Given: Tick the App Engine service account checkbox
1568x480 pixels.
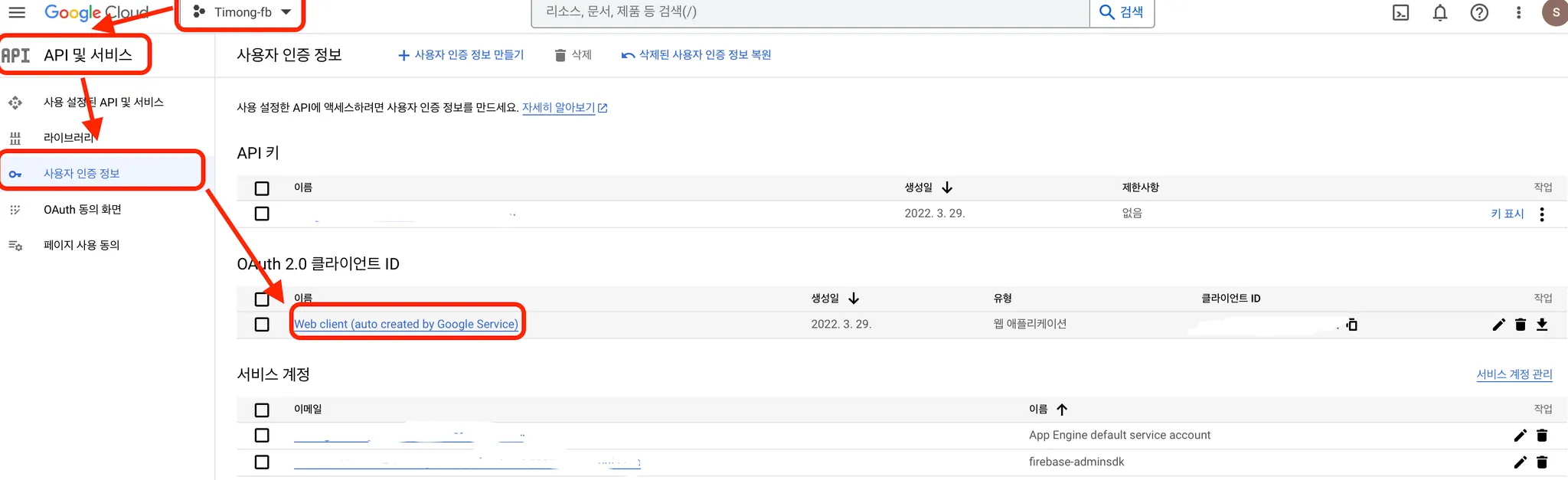Looking at the screenshot, I should [x=262, y=436].
